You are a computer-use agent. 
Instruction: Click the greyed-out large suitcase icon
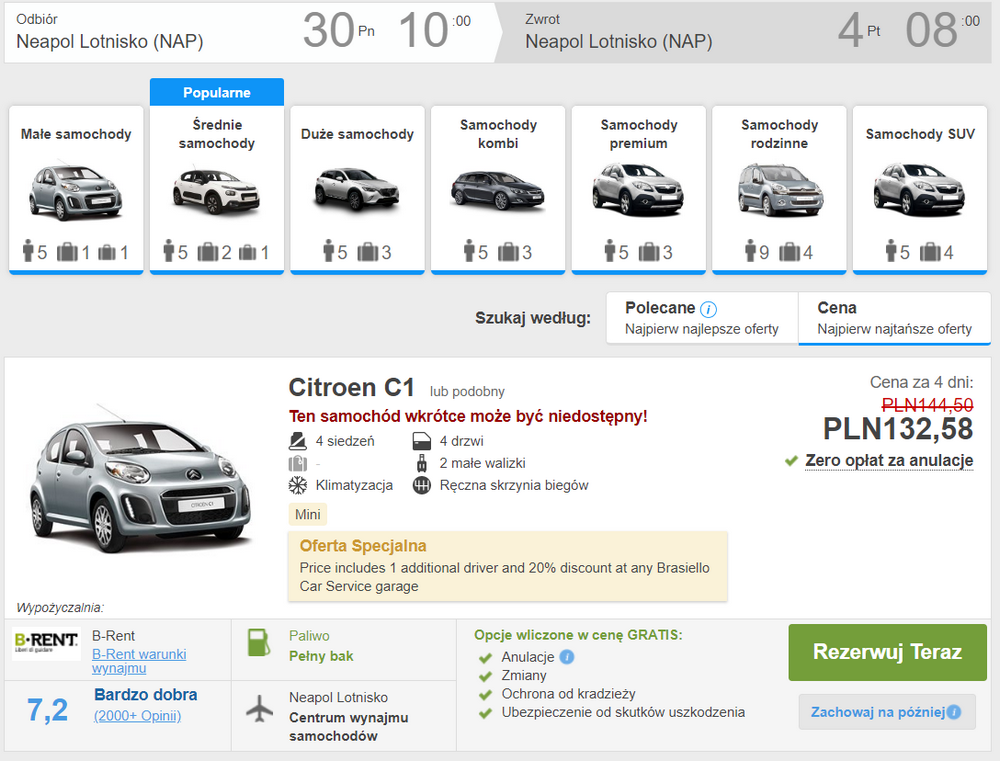298,463
